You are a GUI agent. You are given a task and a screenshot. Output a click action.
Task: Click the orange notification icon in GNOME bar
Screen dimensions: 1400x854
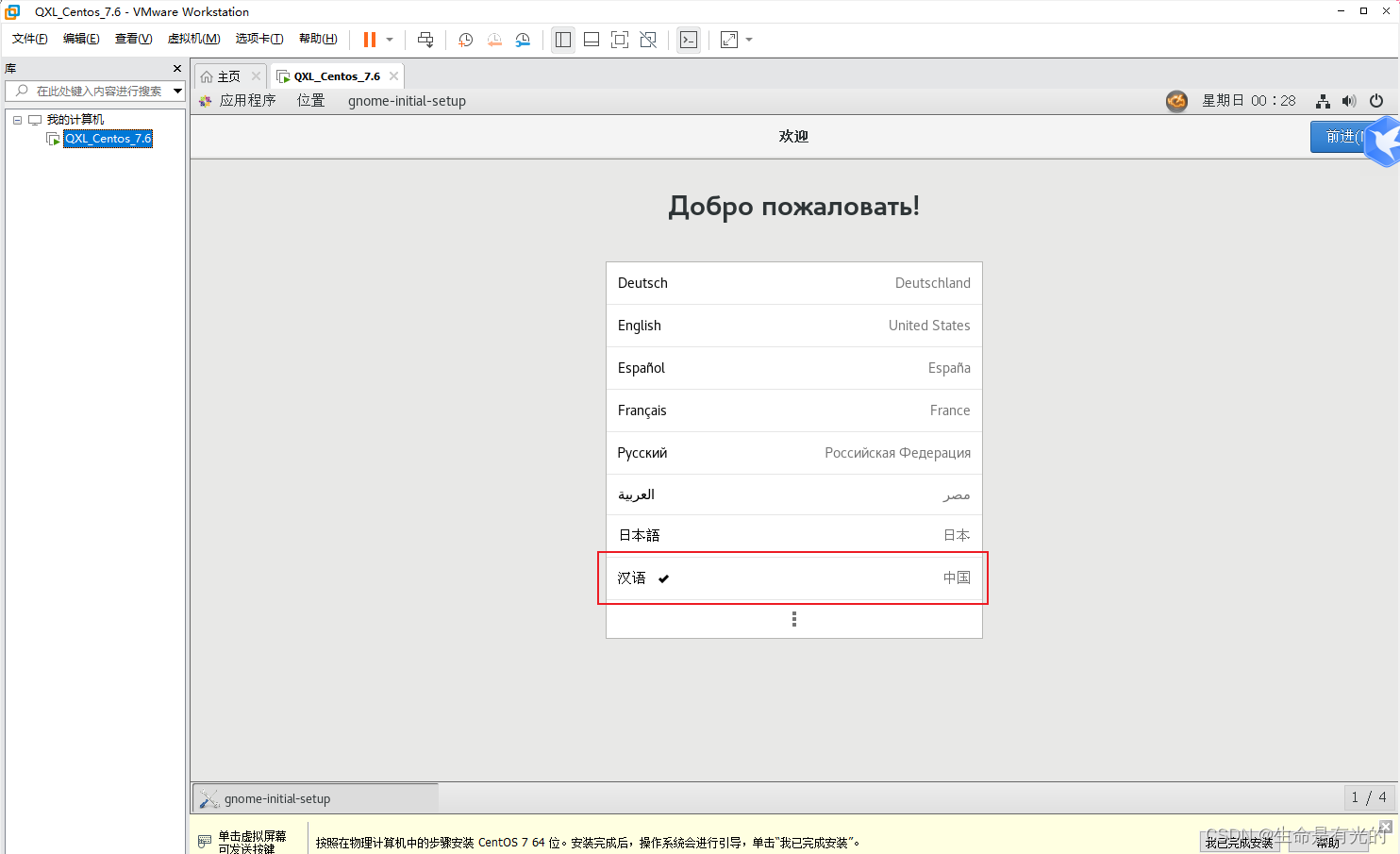point(1176,101)
